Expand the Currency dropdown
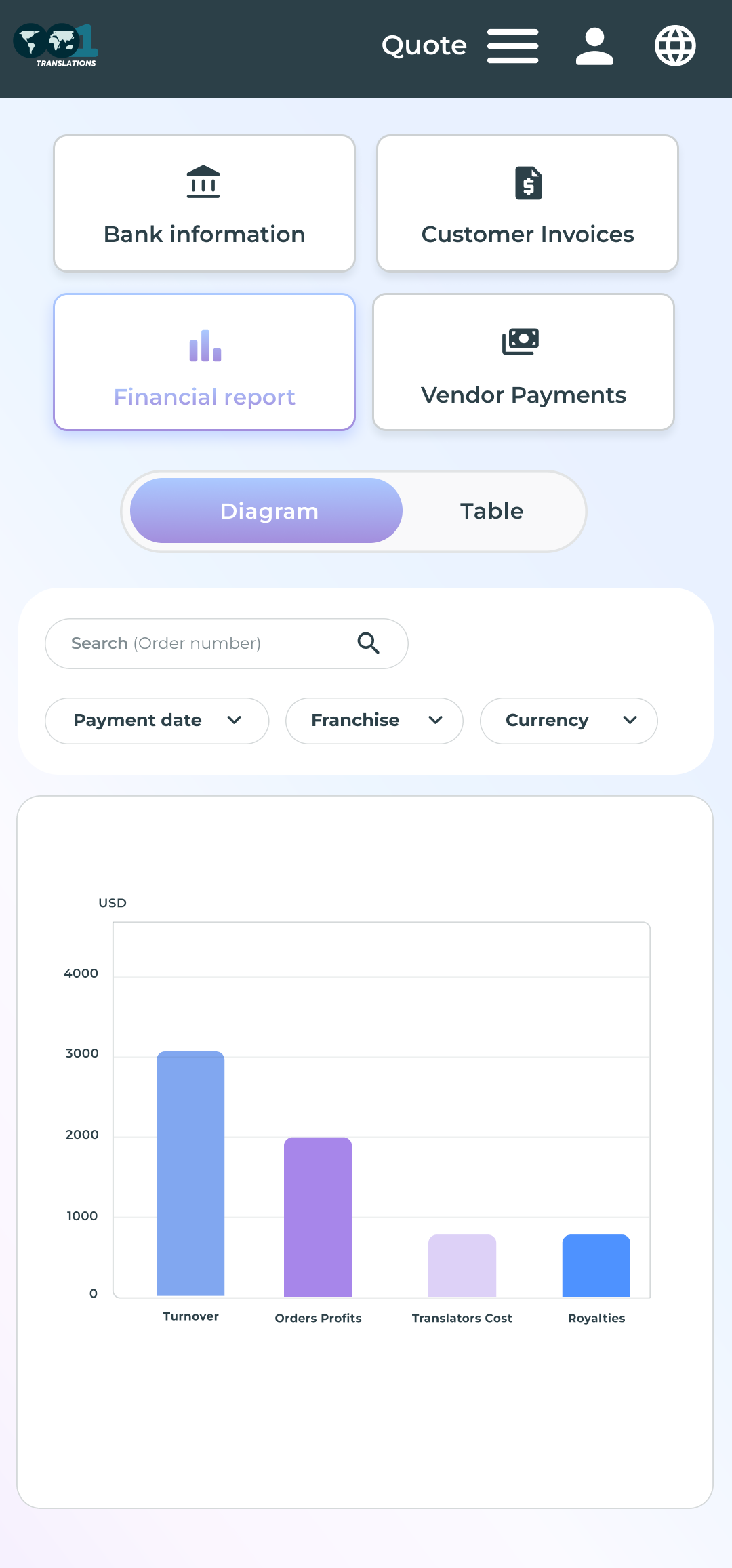This screenshot has width=732, height=1568. point(569,721)
